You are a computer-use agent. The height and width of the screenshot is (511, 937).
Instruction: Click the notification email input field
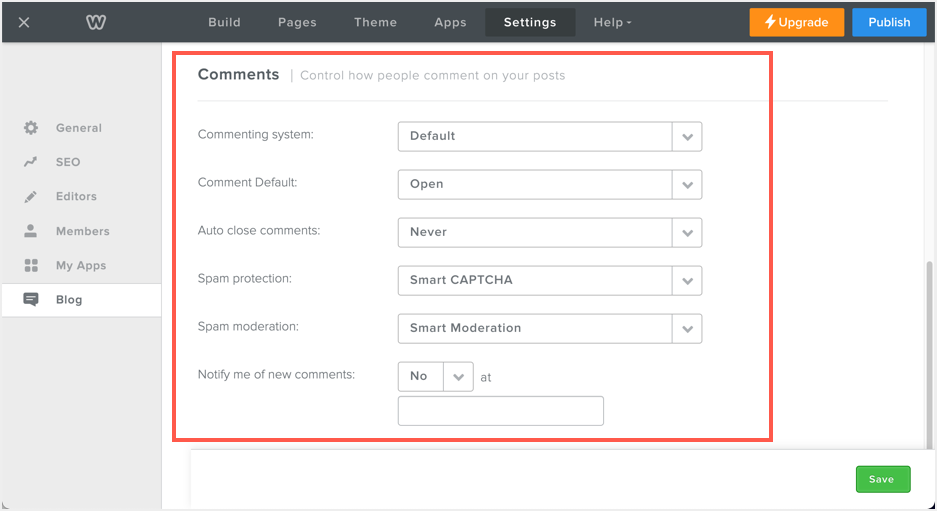[x=500, y=411]
